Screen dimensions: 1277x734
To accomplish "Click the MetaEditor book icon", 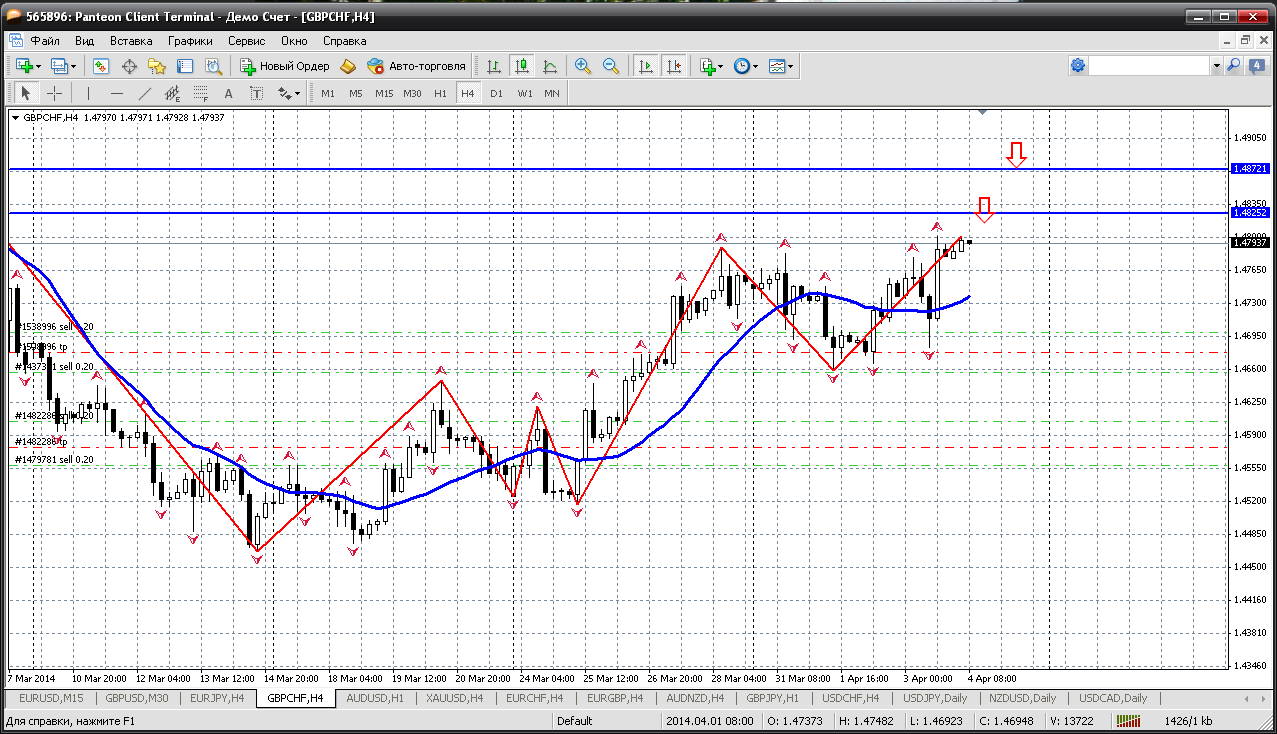I will tap(348, 66).
